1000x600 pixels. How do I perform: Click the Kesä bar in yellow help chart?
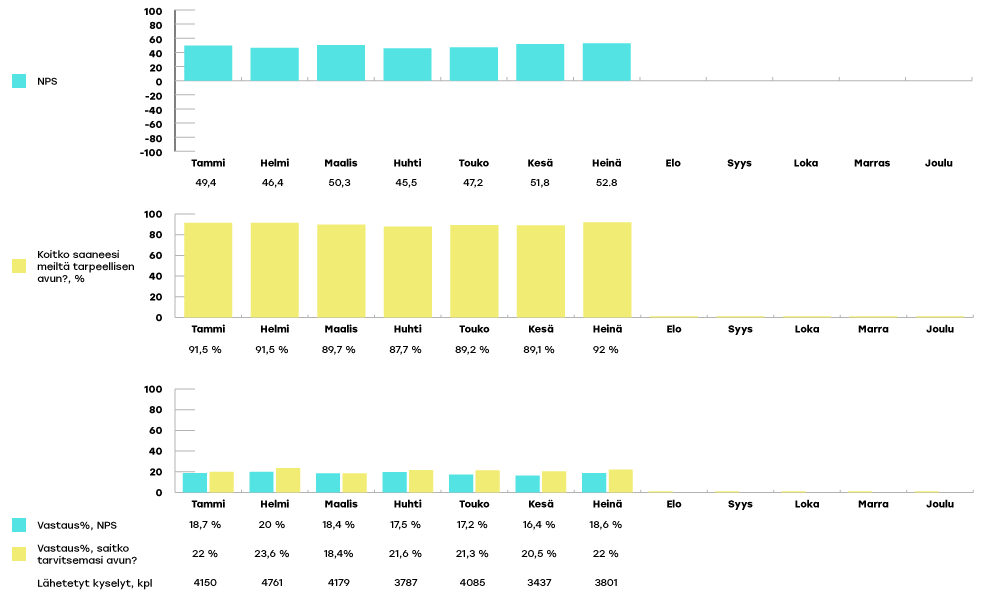(x=541, y=271)
